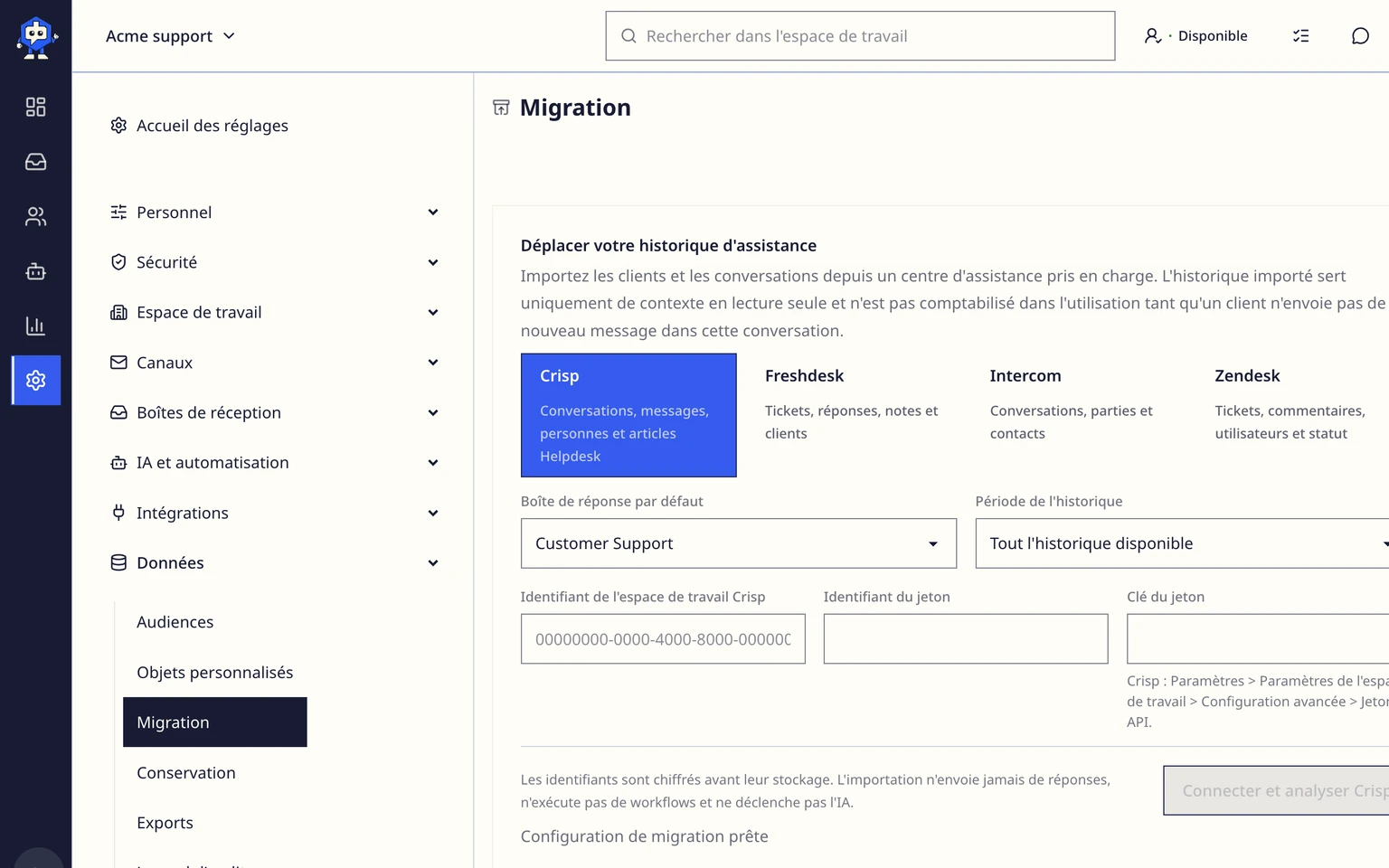Viewport: 1389px width, 868px height.
Task: Expand the Personnel settings section
Action: click(x=275, y=212)
